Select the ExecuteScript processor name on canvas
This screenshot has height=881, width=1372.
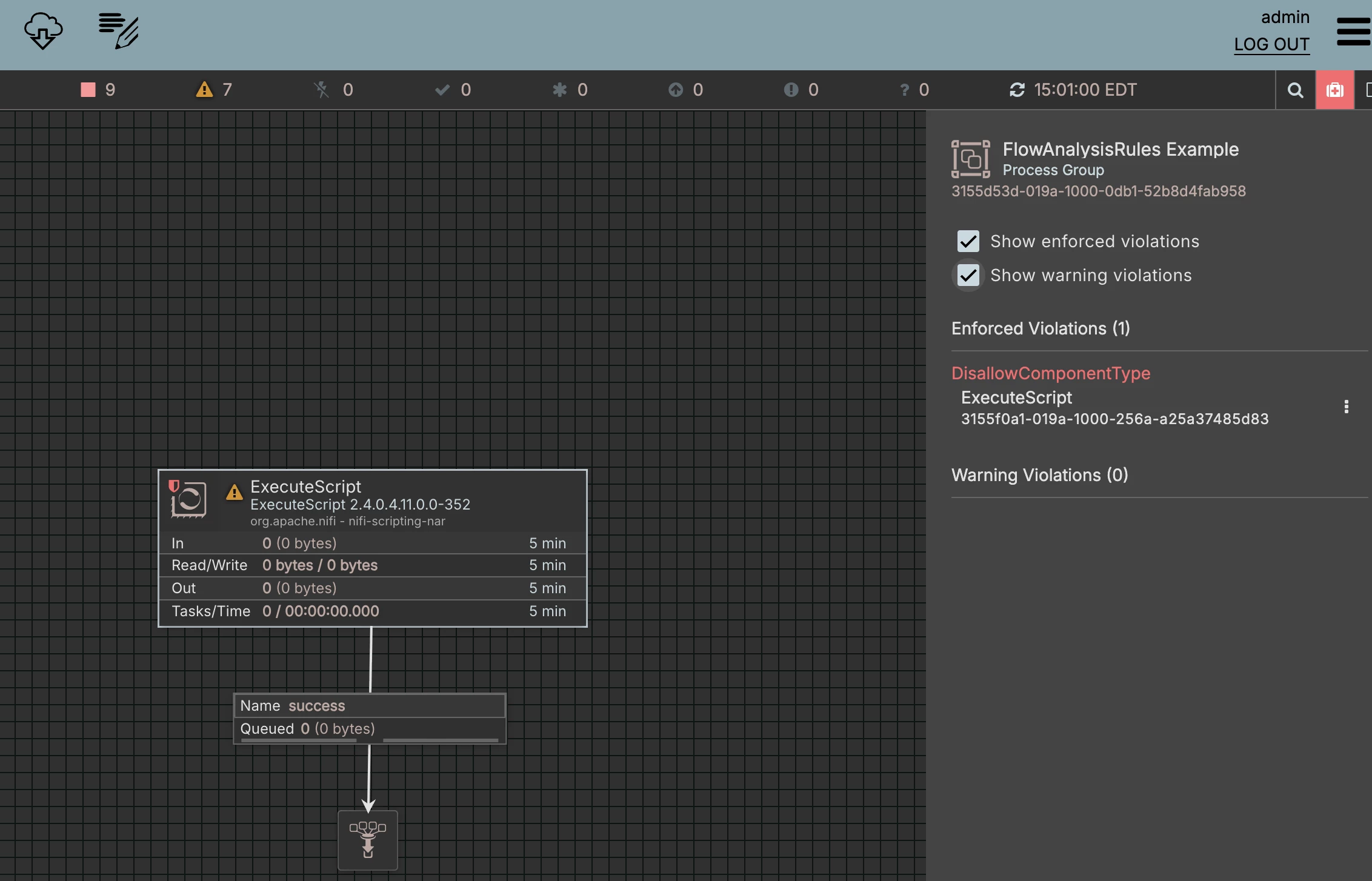tap(305, 486)
